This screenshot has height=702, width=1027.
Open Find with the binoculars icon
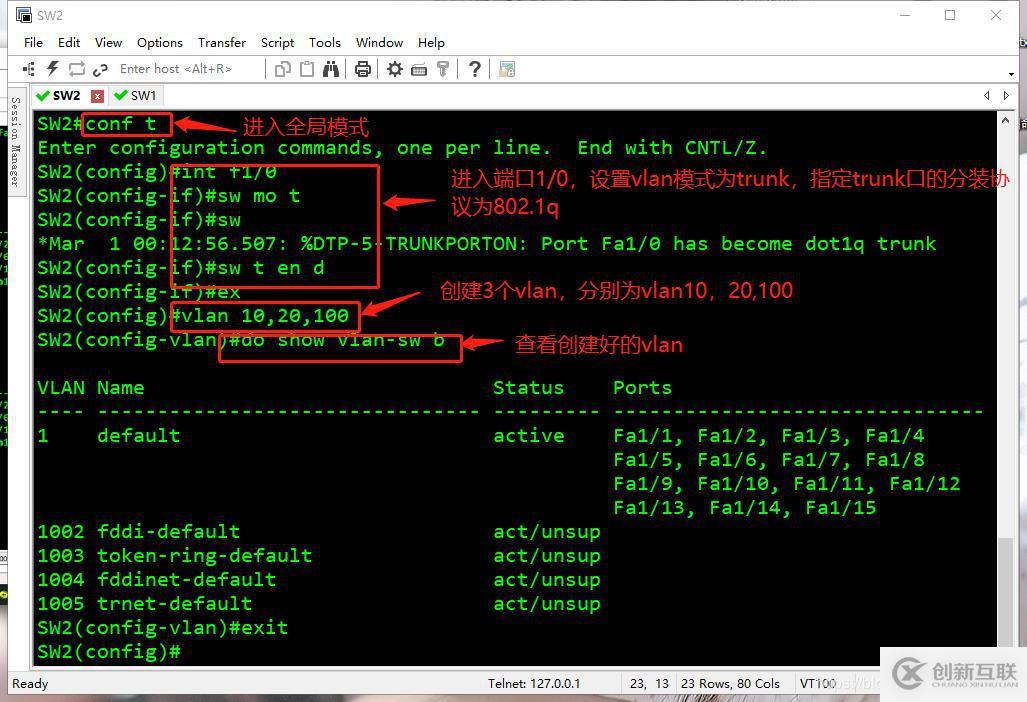[331, 69]
